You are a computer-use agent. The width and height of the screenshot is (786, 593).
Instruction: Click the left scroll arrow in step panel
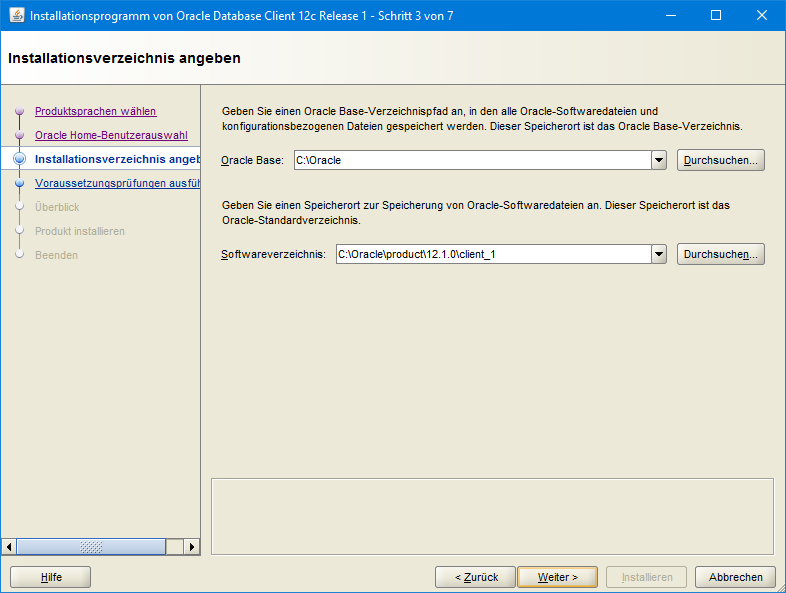9,547
